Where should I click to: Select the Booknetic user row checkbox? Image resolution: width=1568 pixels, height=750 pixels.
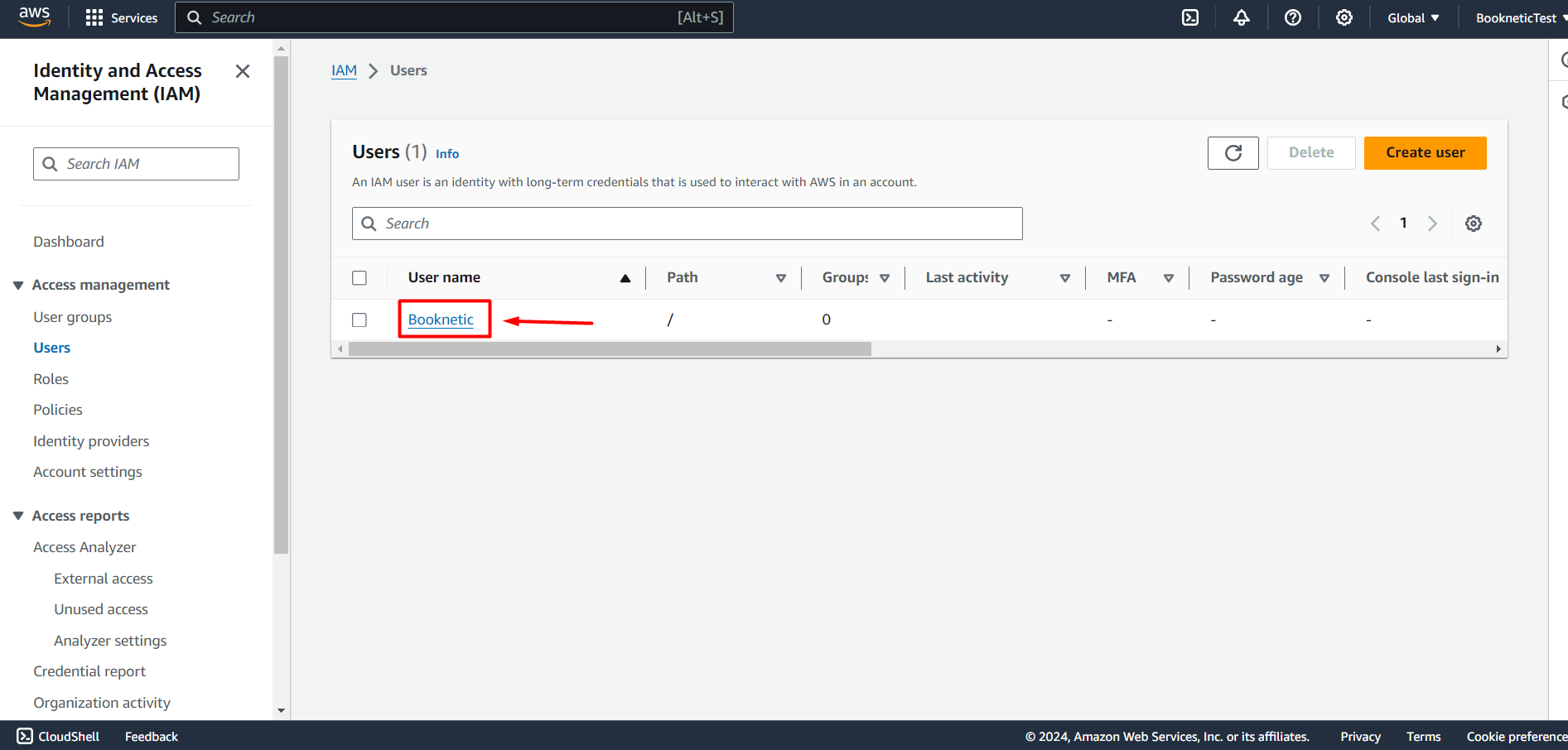coord(359,320)
